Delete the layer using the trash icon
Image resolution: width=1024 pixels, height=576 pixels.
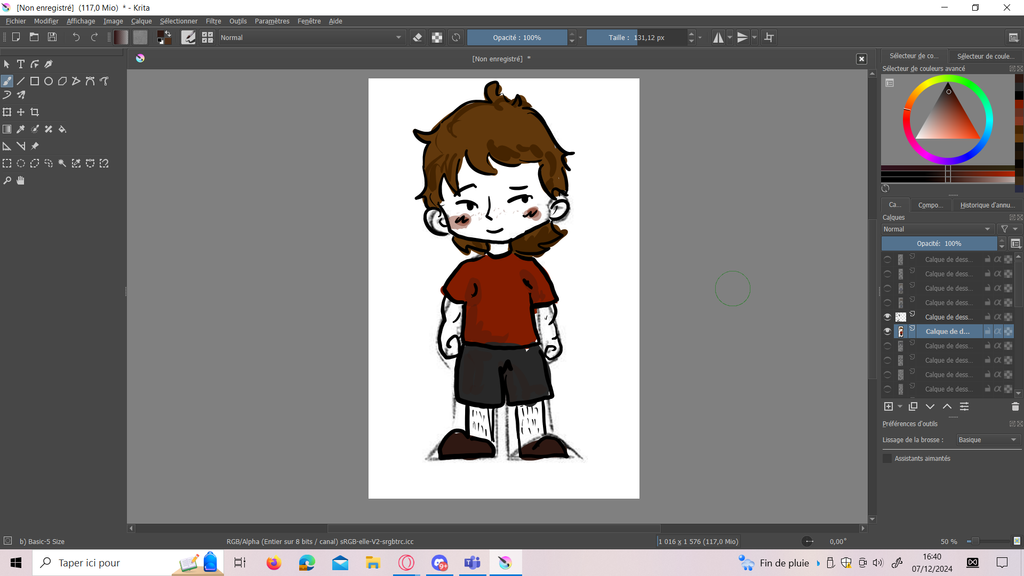(x=1015, y=407)
